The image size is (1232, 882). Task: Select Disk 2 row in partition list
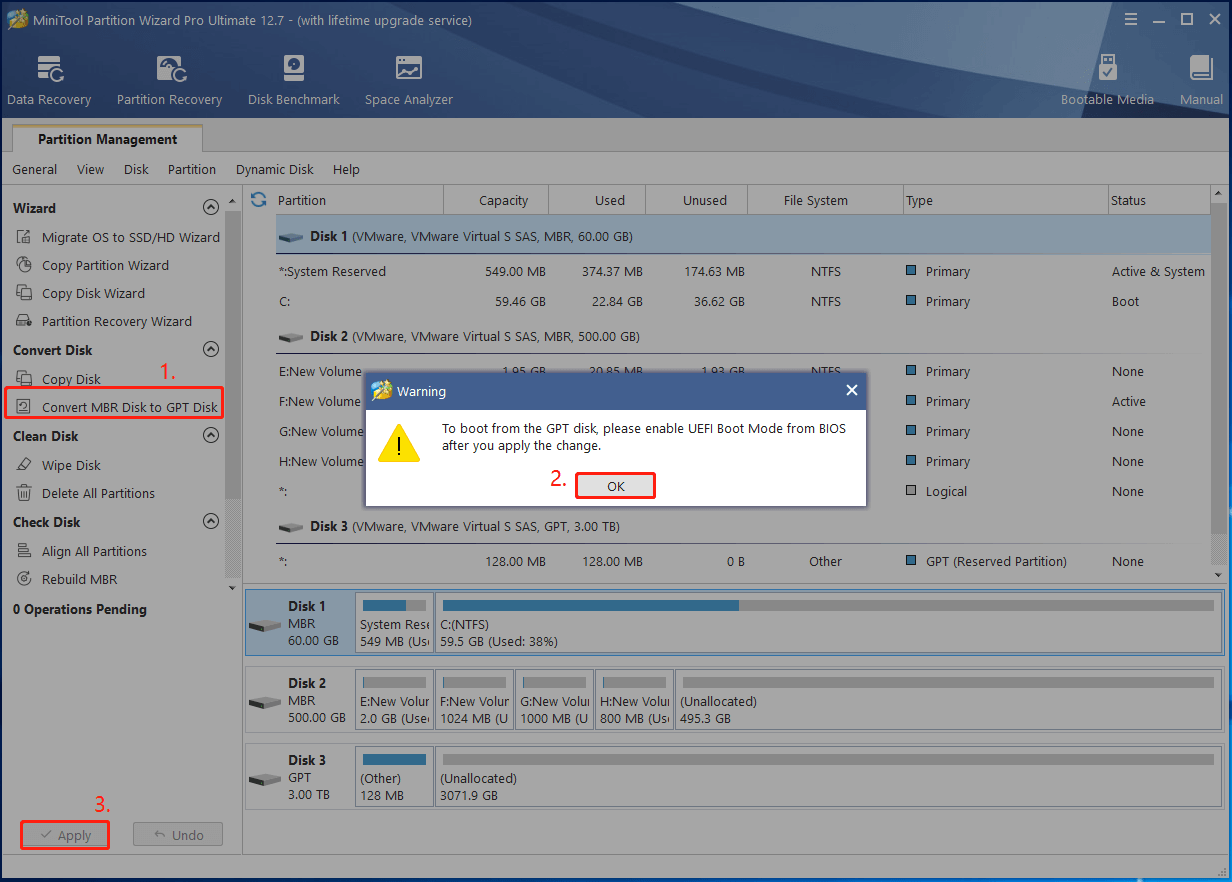click(743, 337)
